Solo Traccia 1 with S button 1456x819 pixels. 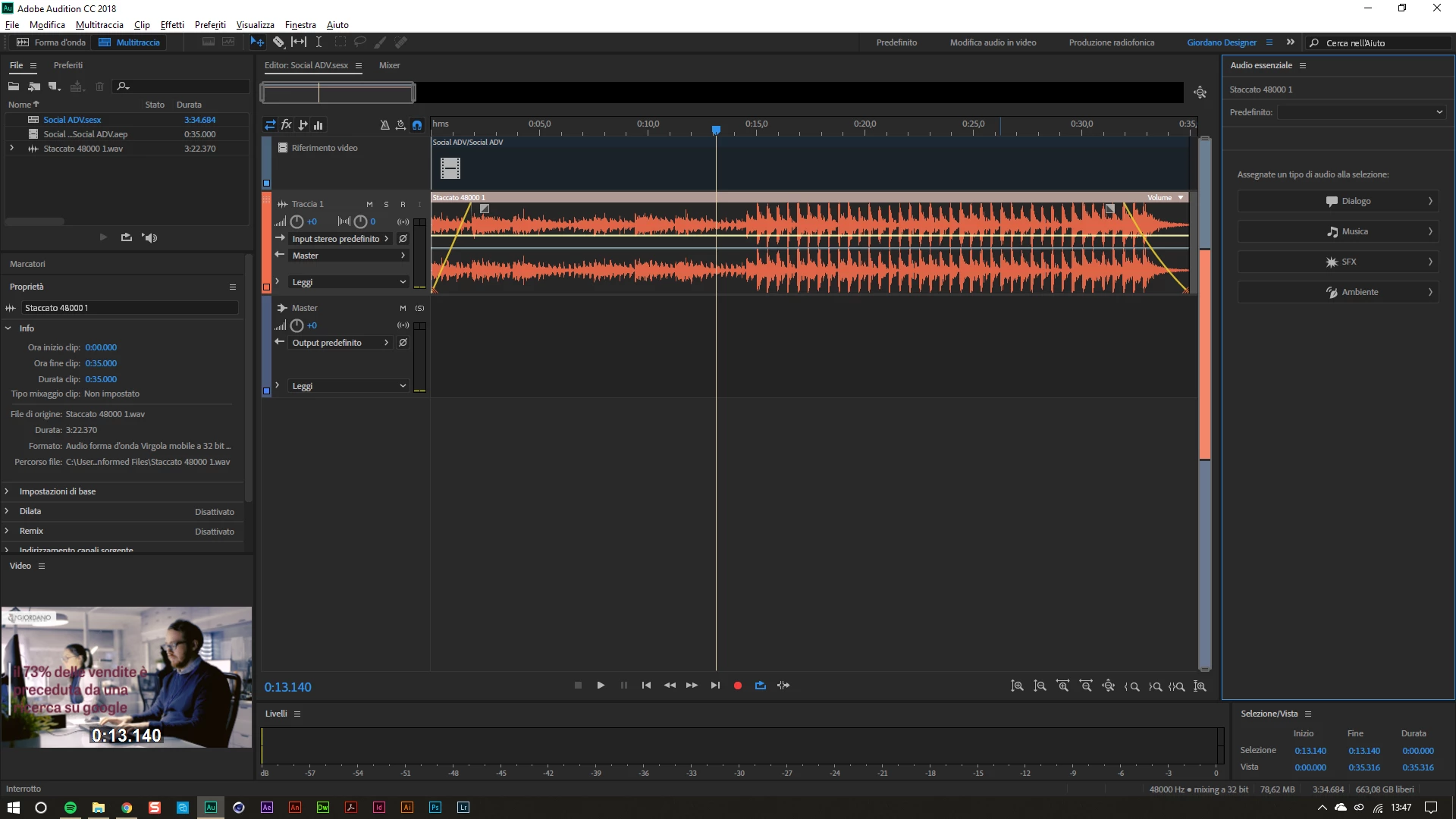(386, 205)
